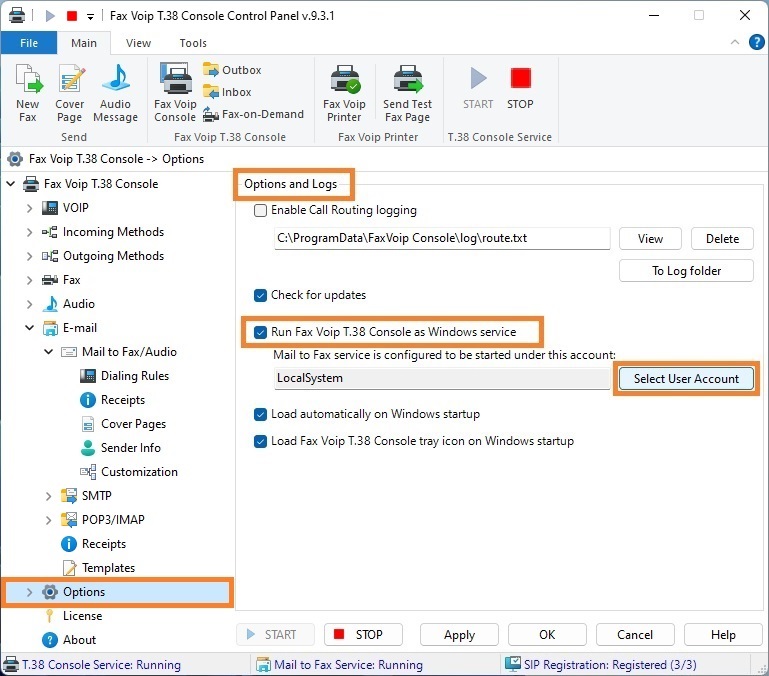Collapse the Fax Voip T.38 Console root
Viewport: 769px width, 676px height.
[x=11, y=184]
